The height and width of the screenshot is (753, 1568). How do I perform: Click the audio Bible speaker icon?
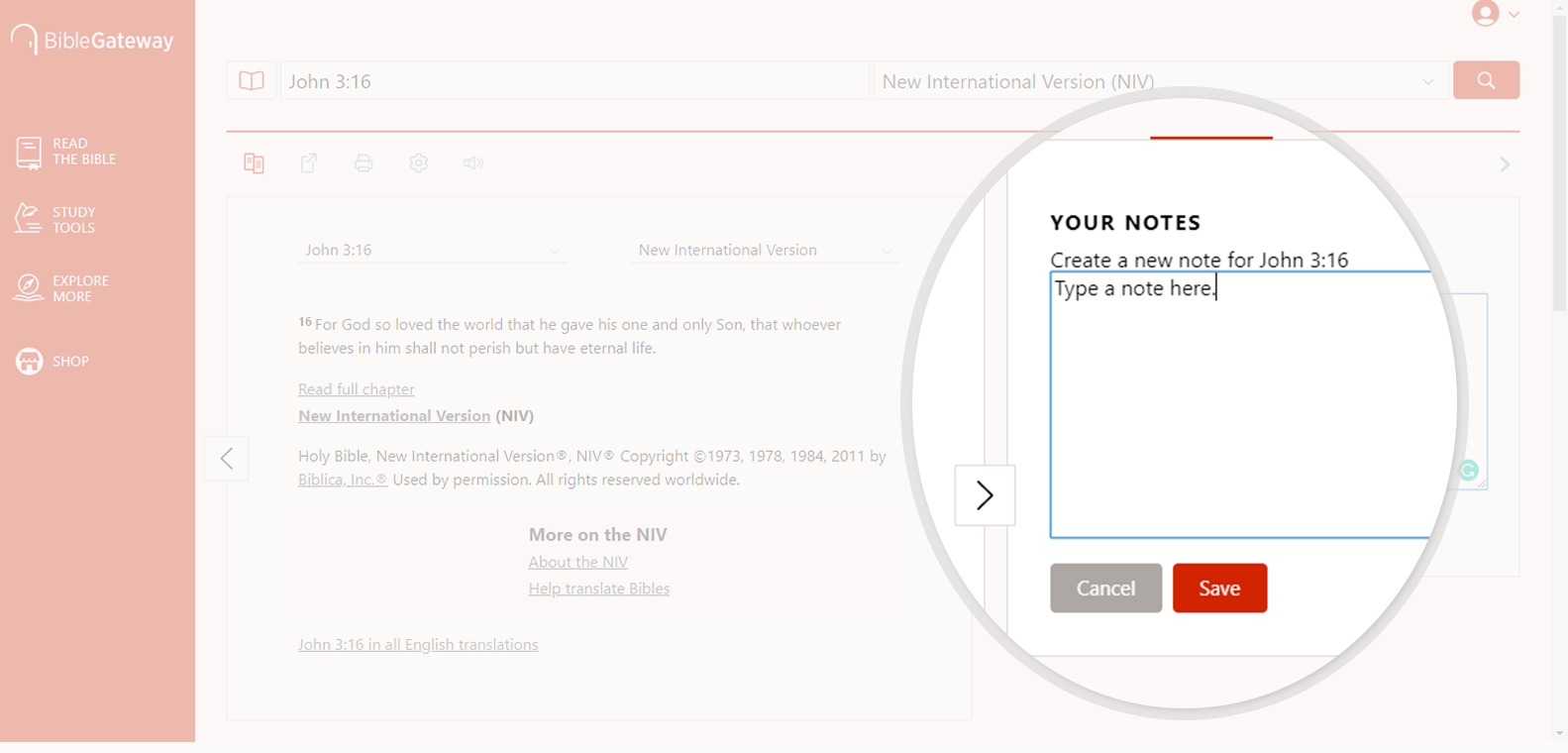tap(473, 163)
